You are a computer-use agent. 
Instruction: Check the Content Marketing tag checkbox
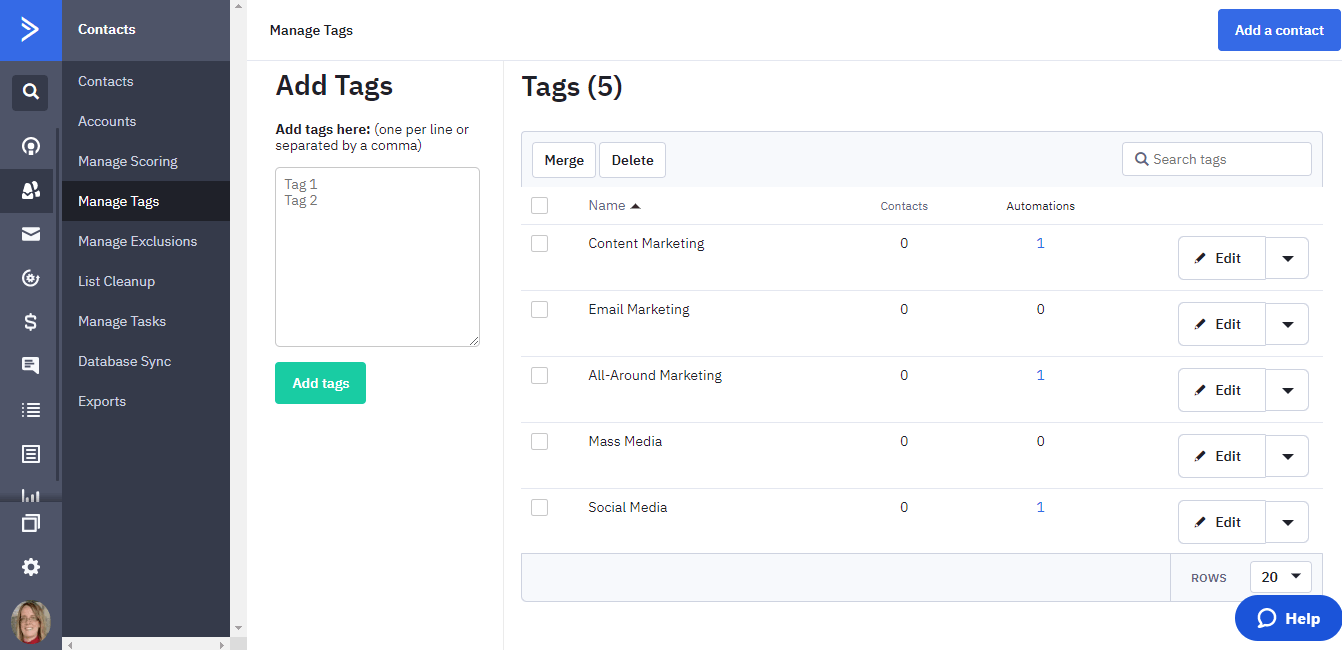(540, 243)
